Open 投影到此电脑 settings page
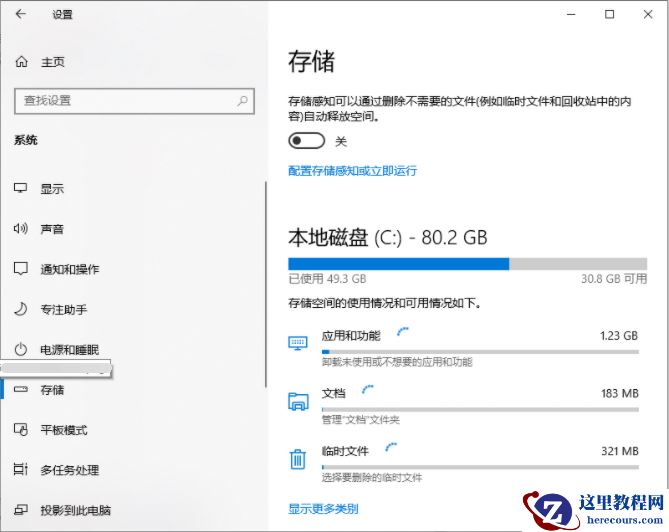This screenshot has width=669, height=532. [x=76, y=510]
